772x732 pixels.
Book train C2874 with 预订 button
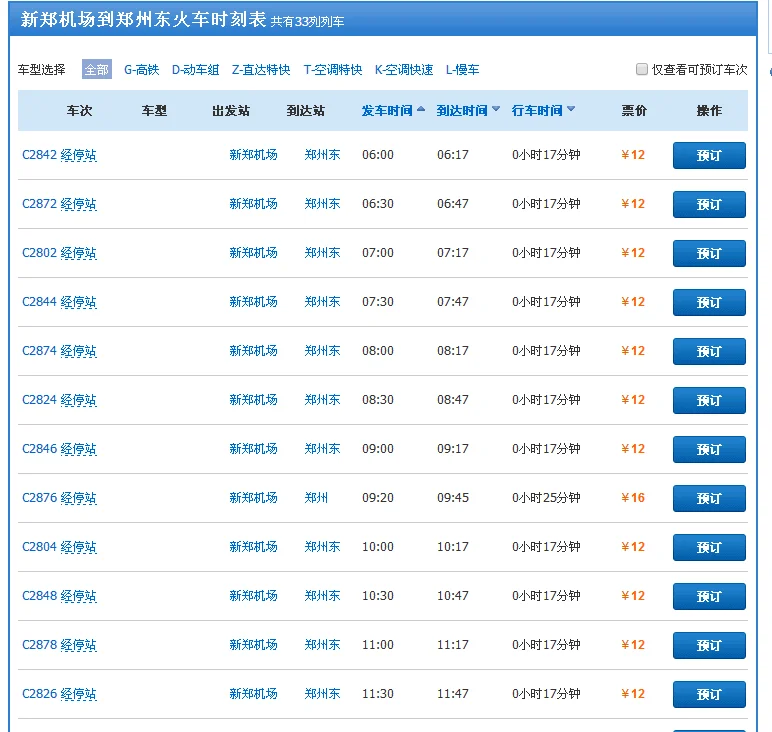point(709,351)
